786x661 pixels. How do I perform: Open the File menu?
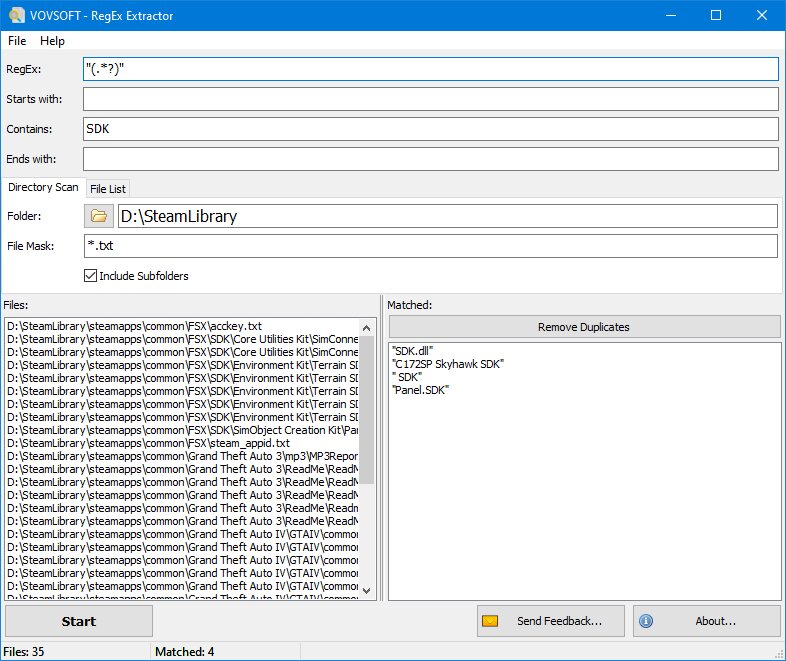click(x=17, y=41)
